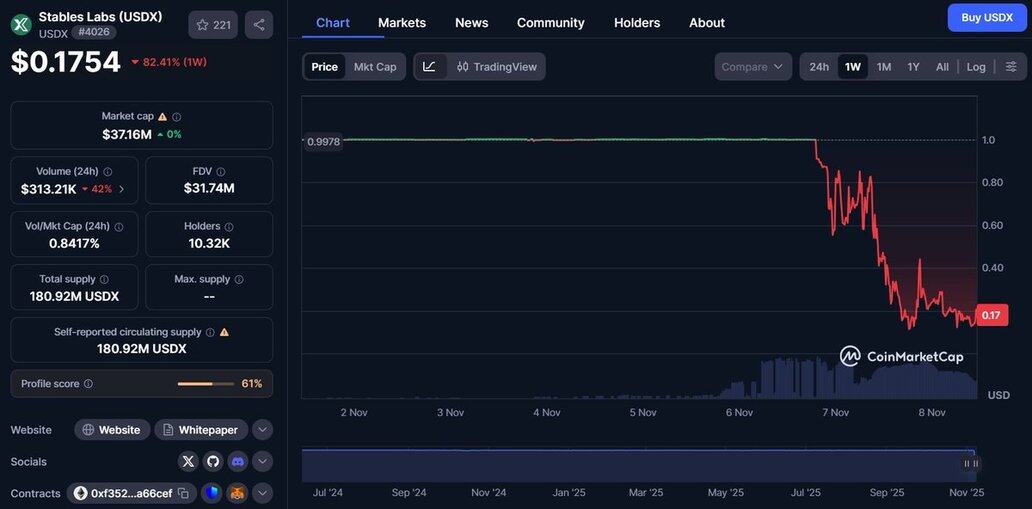Viewport: 1032px width, 509px height.
Task: Open the Compare dropdown
Action: click(x=753, y=67)
